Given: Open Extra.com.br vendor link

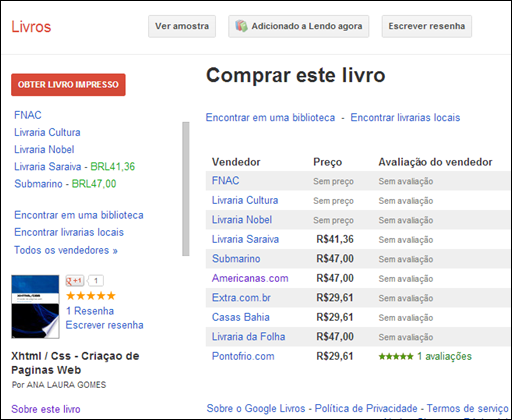Looking at the screenshot, I should pos(241,298).
